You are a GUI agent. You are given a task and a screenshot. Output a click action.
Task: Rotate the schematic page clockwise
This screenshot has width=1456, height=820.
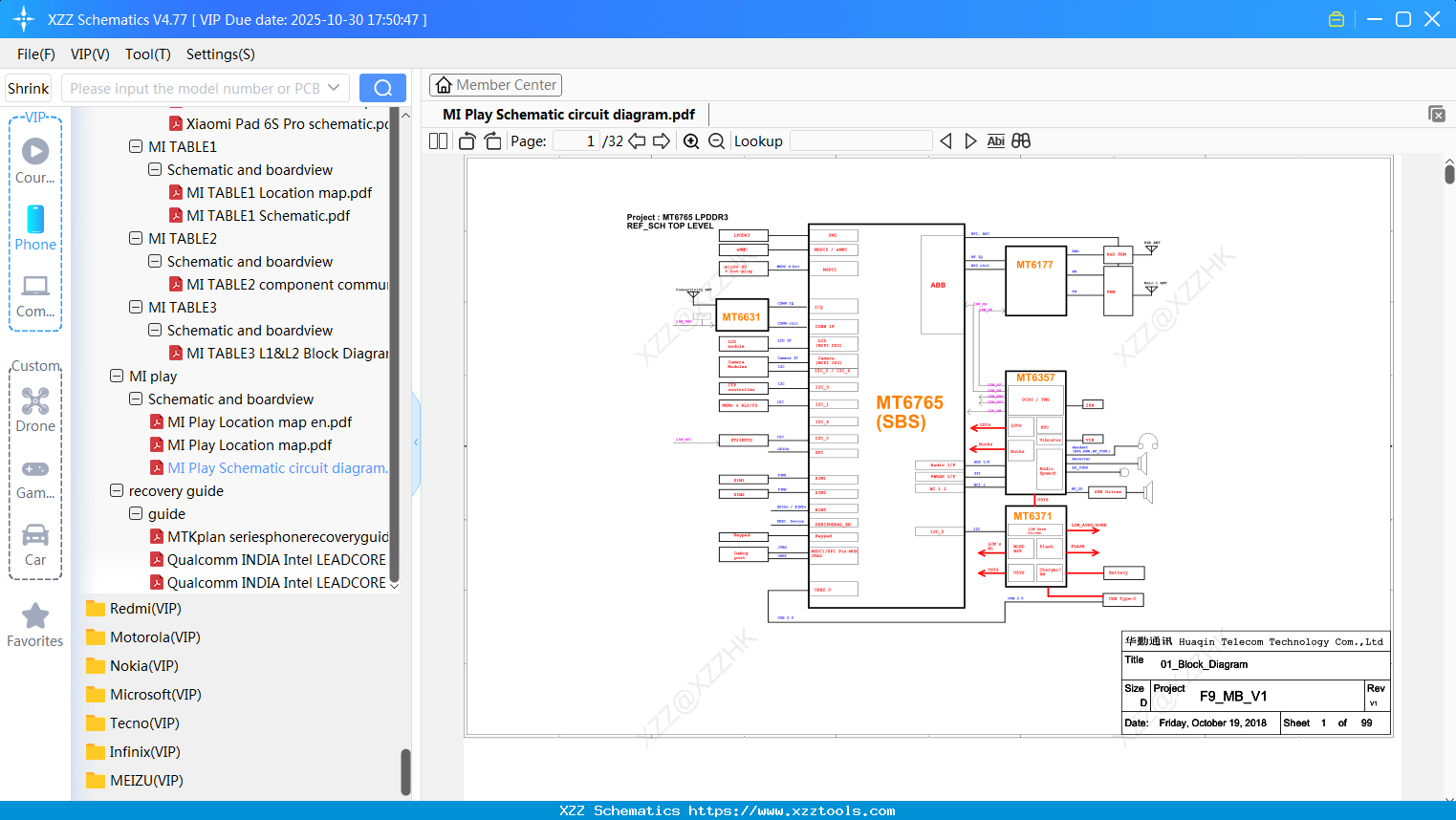pos(492,140)
